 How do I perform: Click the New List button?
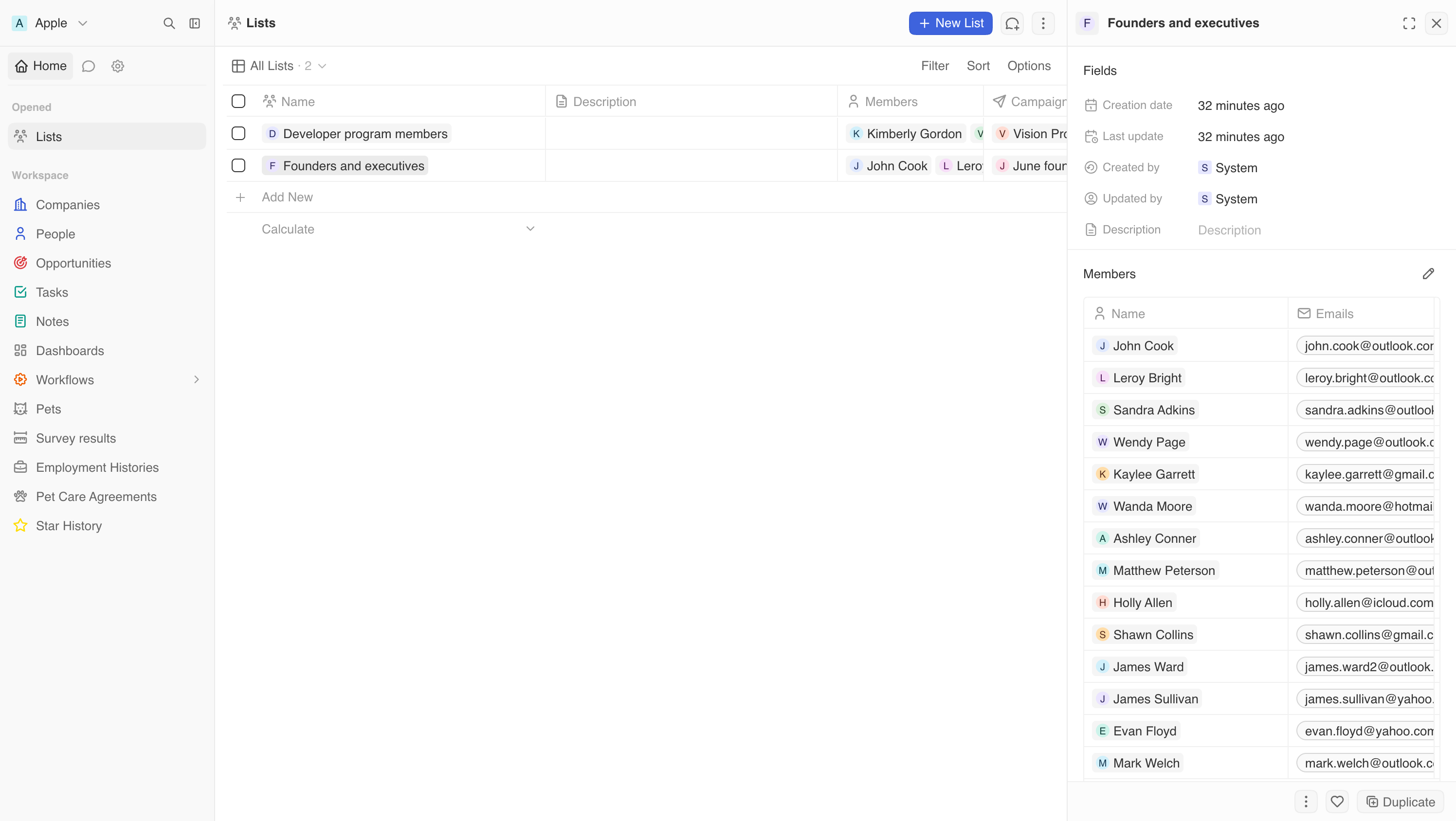[x=951, y=23]
